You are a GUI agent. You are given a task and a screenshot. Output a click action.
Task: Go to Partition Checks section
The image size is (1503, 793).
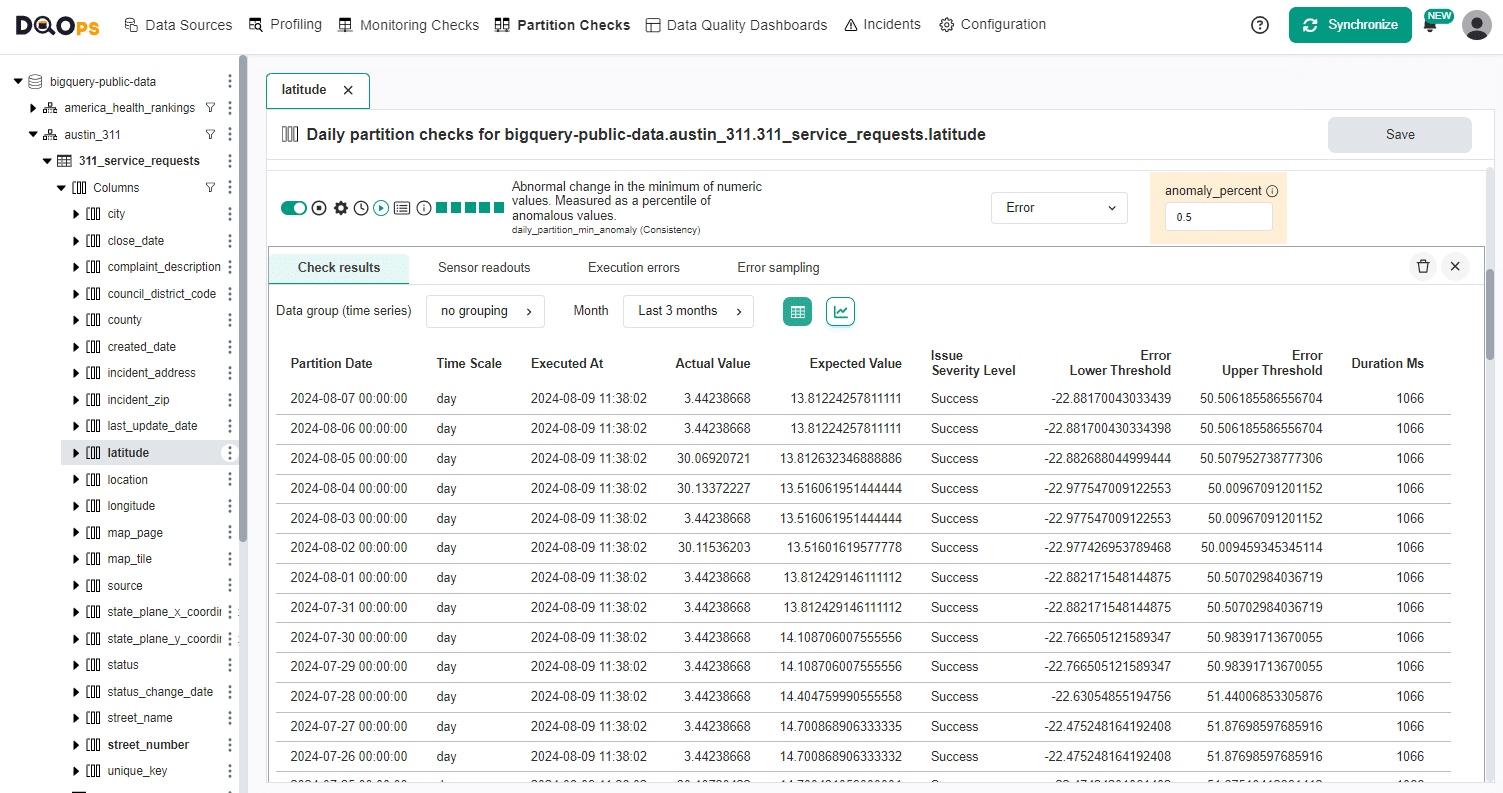point(562,25)
